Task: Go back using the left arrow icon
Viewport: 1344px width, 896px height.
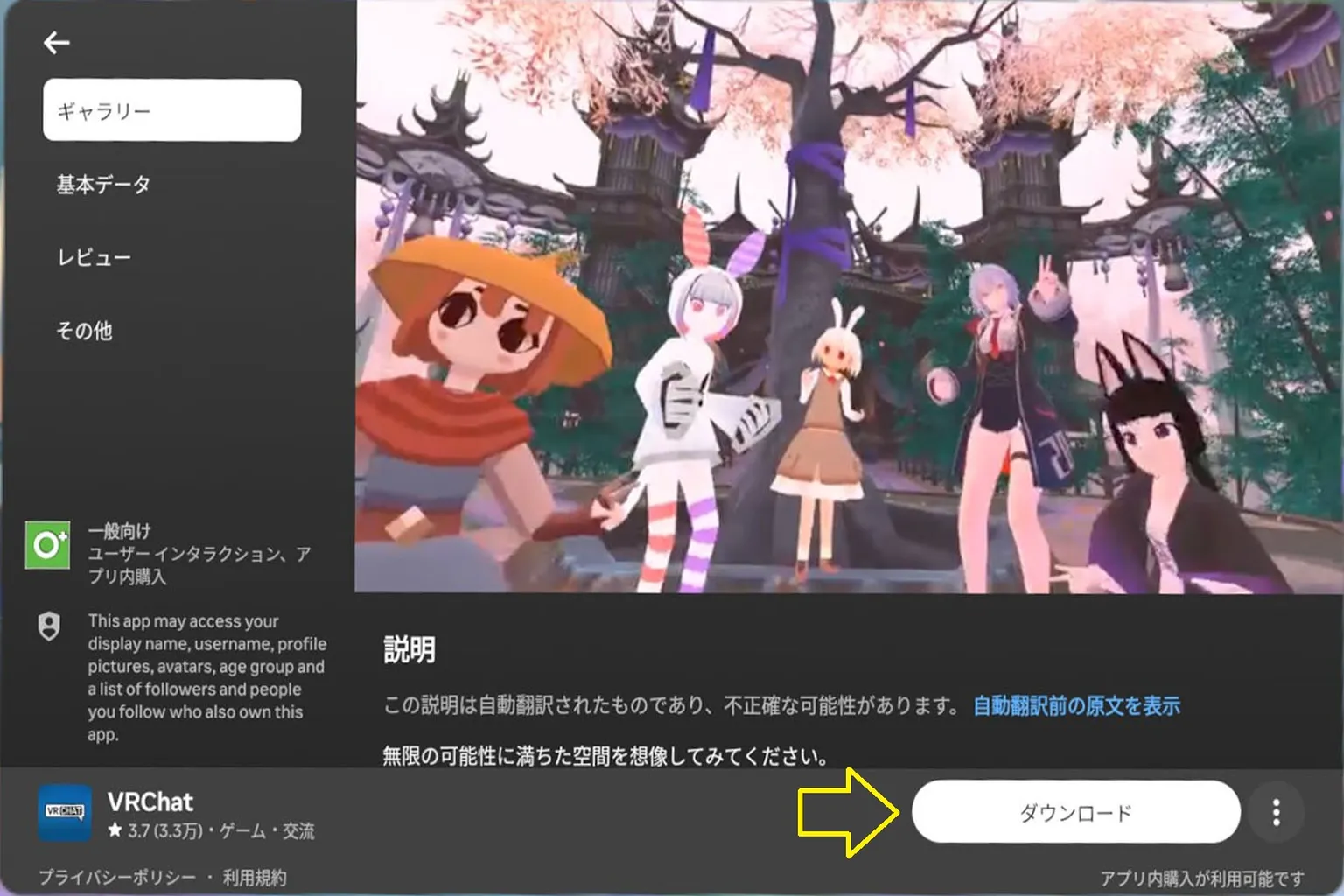Action: (57, 42)
